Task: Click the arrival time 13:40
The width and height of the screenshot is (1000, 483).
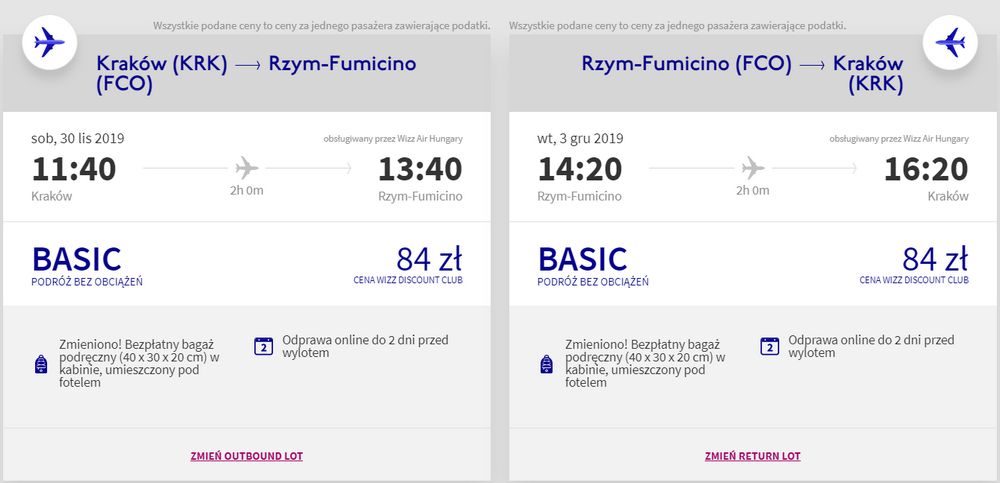Action: [x=420, y=170]
